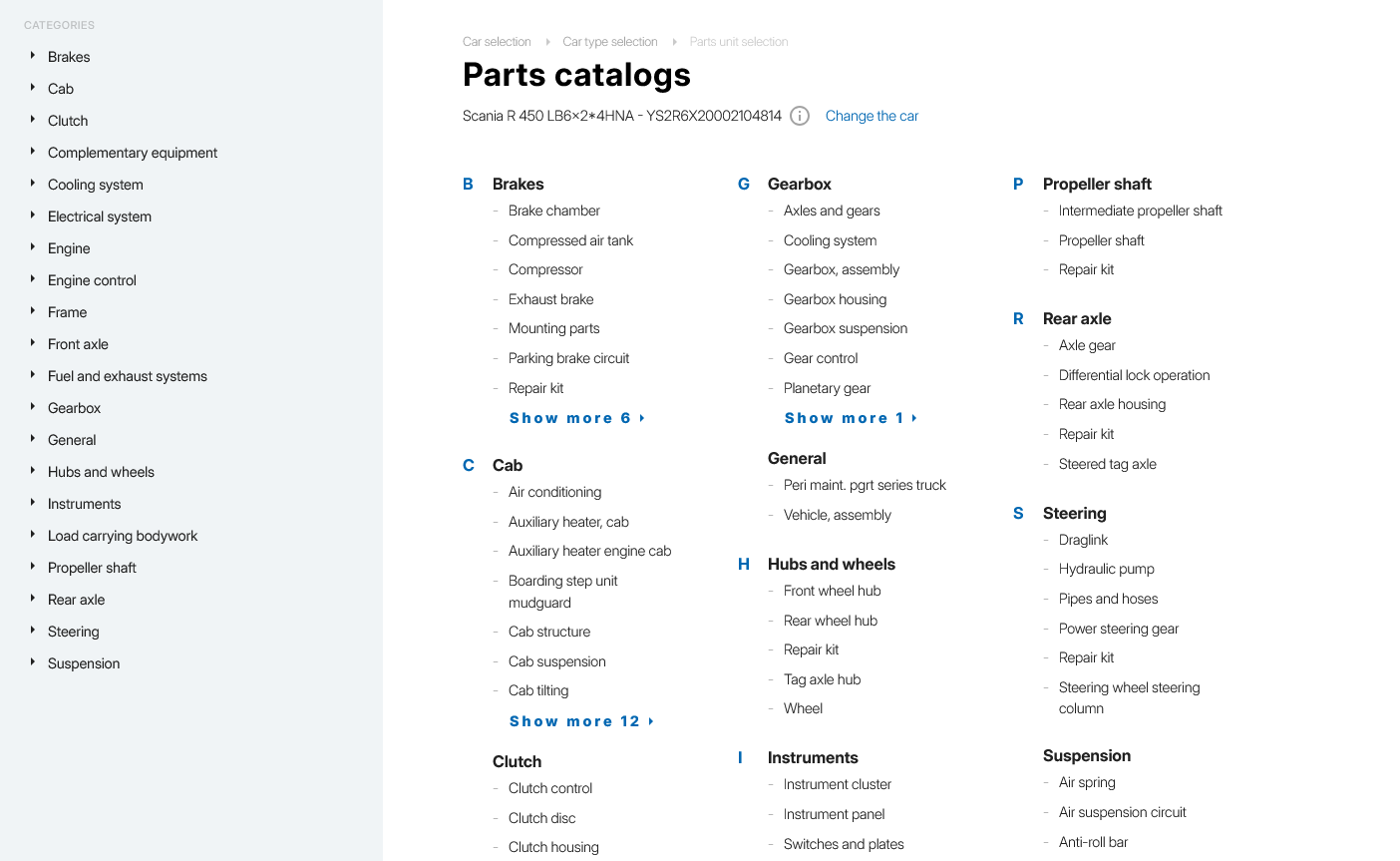Screen dimensions: 1400x861
Task: Click the vehicle info icon
Action: (x=800, y=116)
